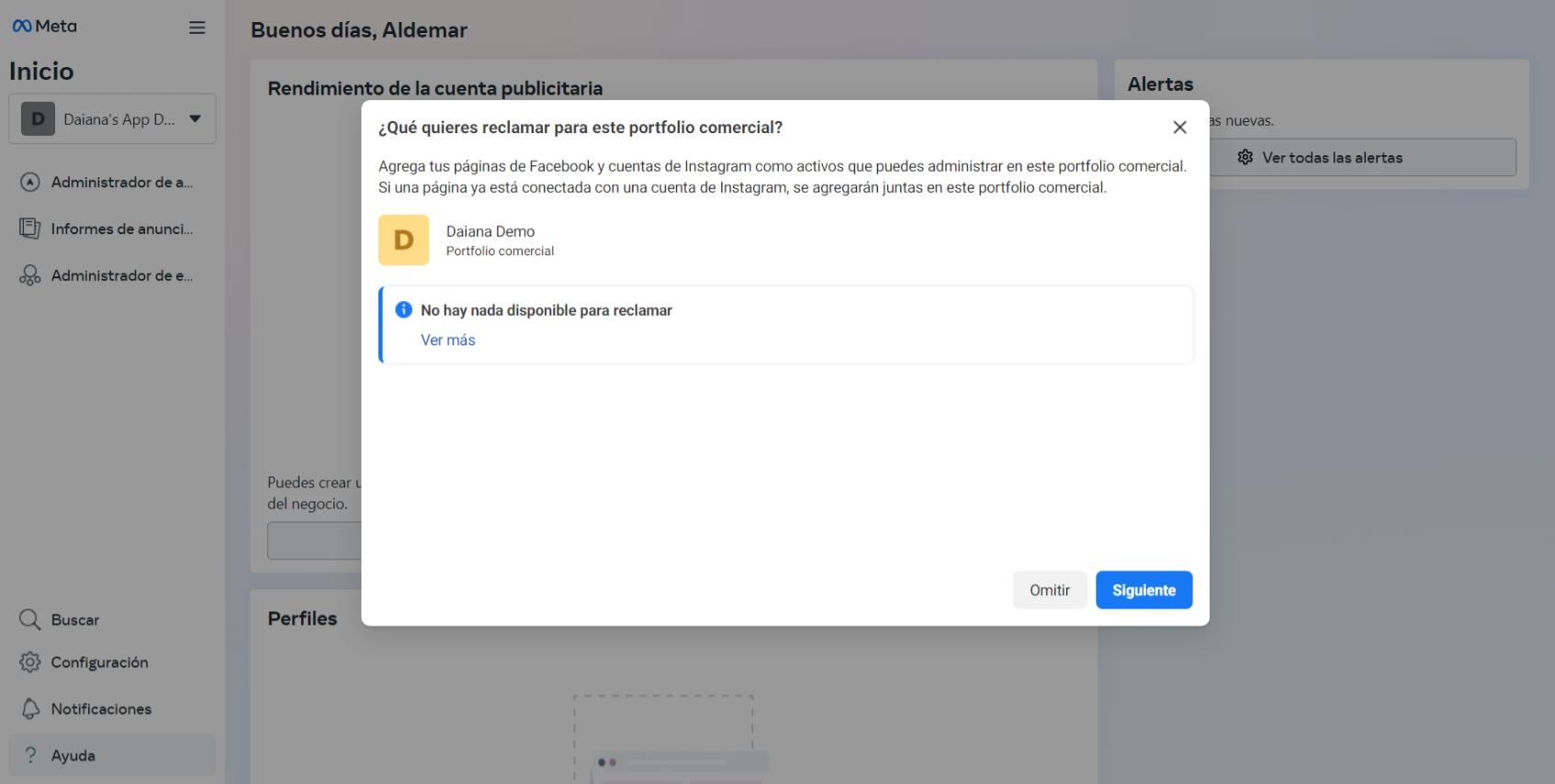The width and height of the screenshot is (1555, 784).
Task: Collapse sidebar with the hamburger menu icon
Action: [197, 28]
